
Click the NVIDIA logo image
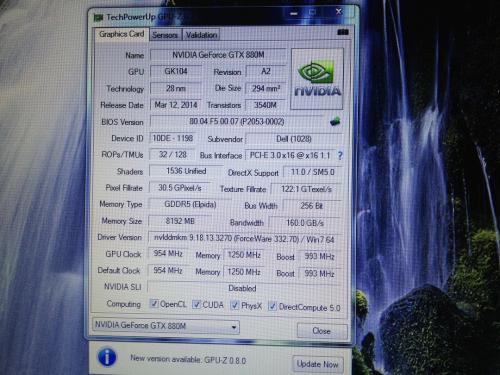point(317,79)
